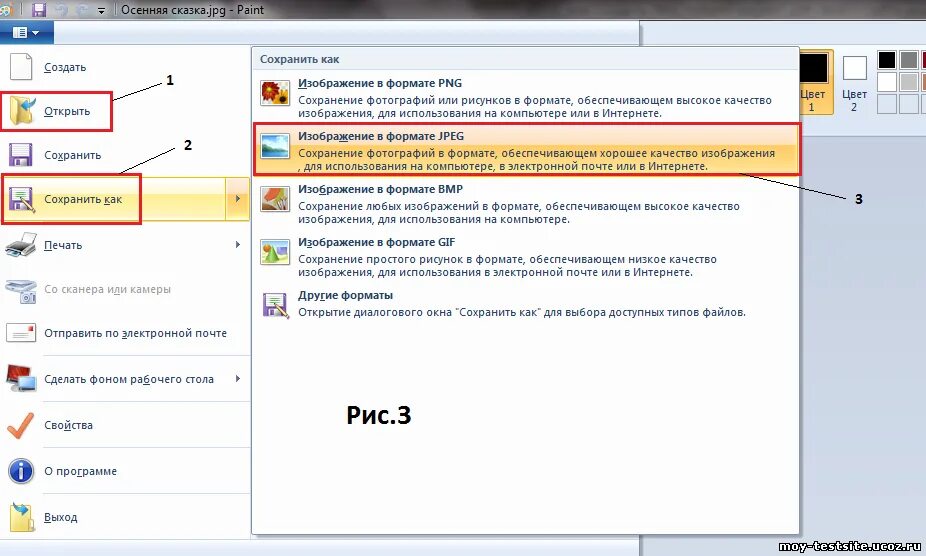The image size is (926, 556).
Task: Select the Цвет 2 color button
Action: click(x=854, y=82)
